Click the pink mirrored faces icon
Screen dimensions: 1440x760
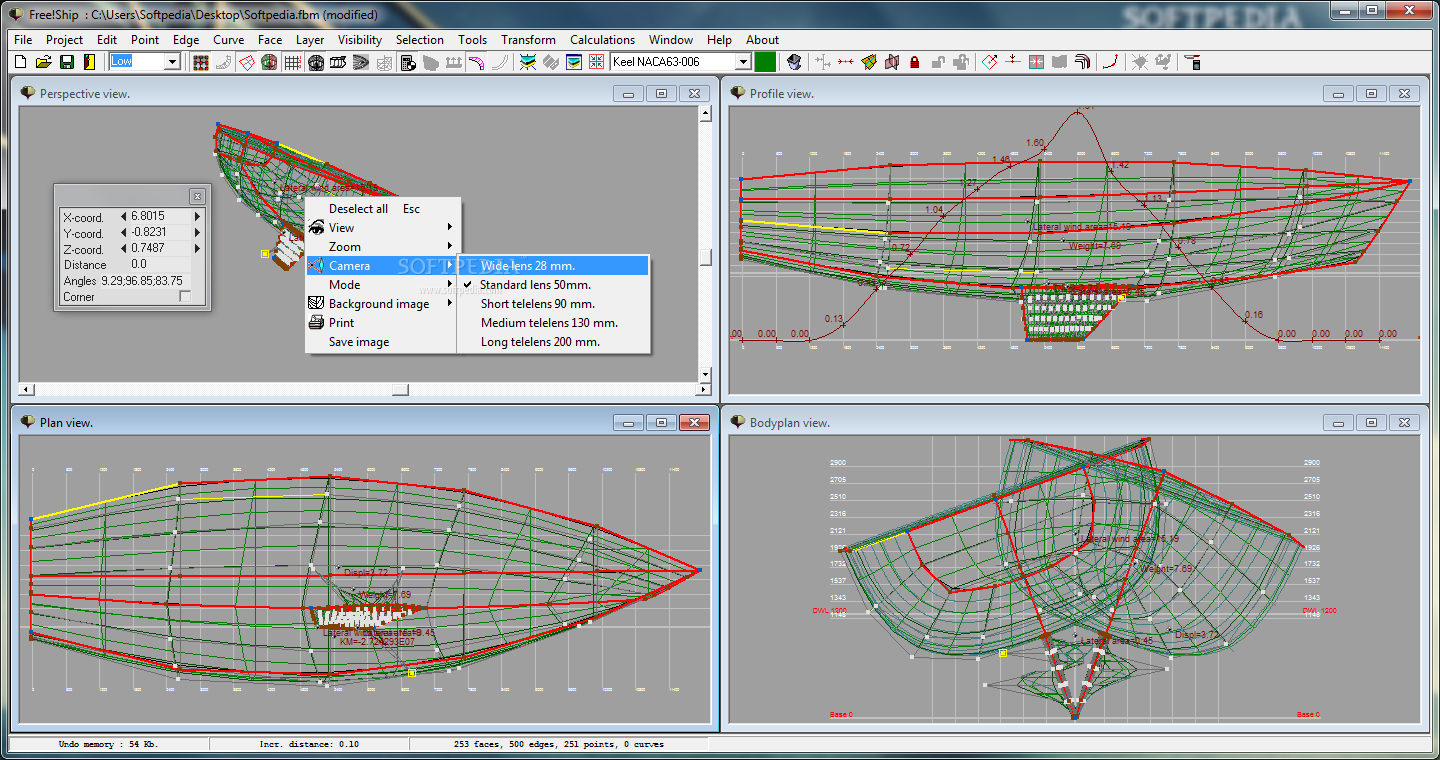point(891,62)
